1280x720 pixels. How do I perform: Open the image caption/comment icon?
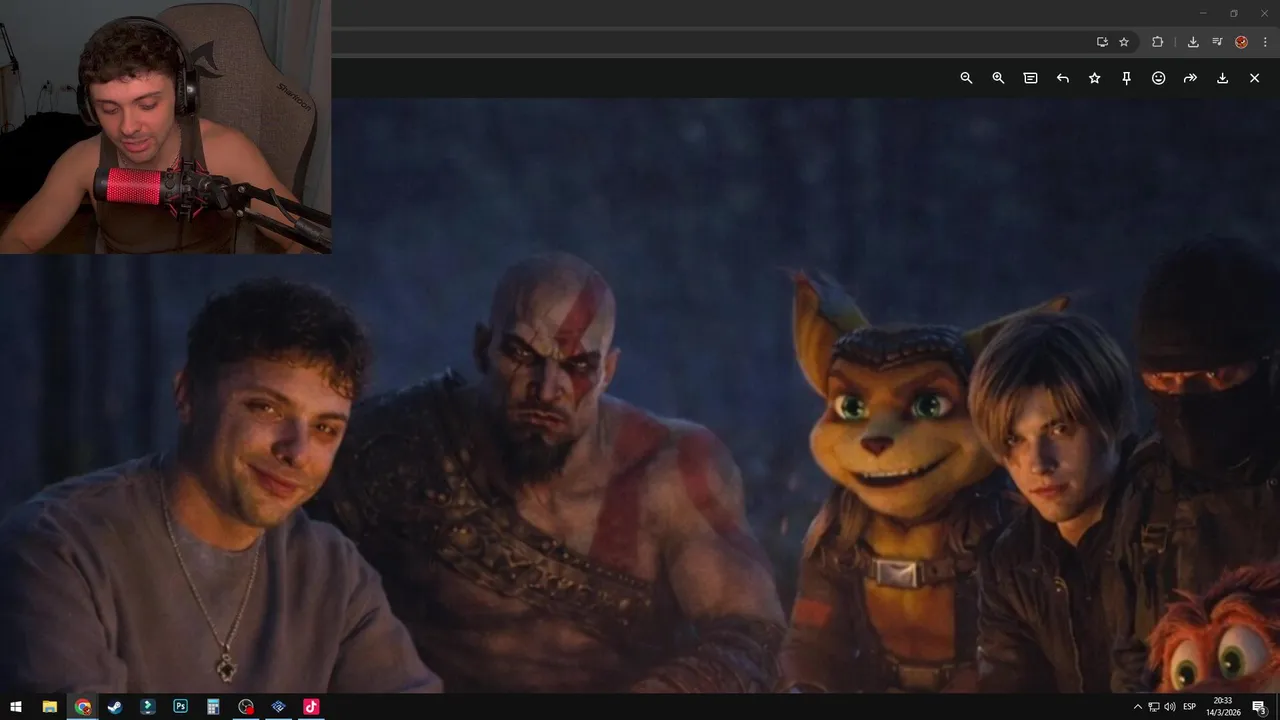coord(1030,78)
